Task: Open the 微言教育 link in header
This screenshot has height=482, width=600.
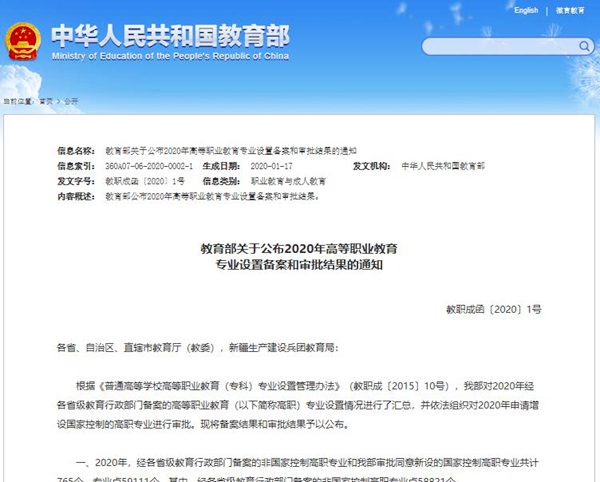Action: pyautogui.click(x=571, y=11)
